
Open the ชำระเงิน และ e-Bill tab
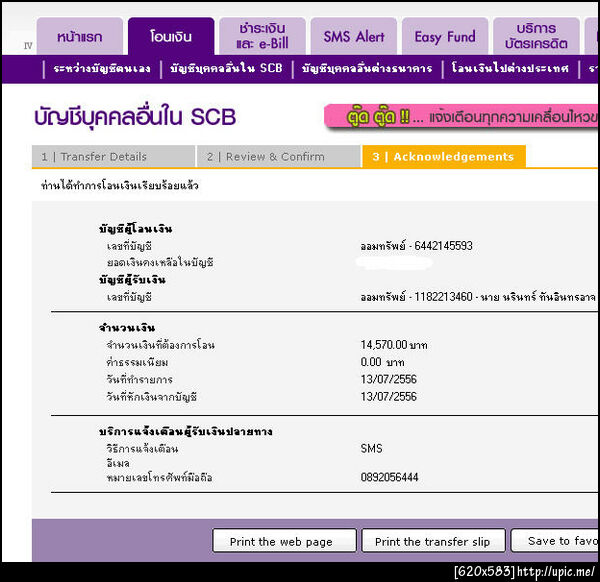(262, 36)
